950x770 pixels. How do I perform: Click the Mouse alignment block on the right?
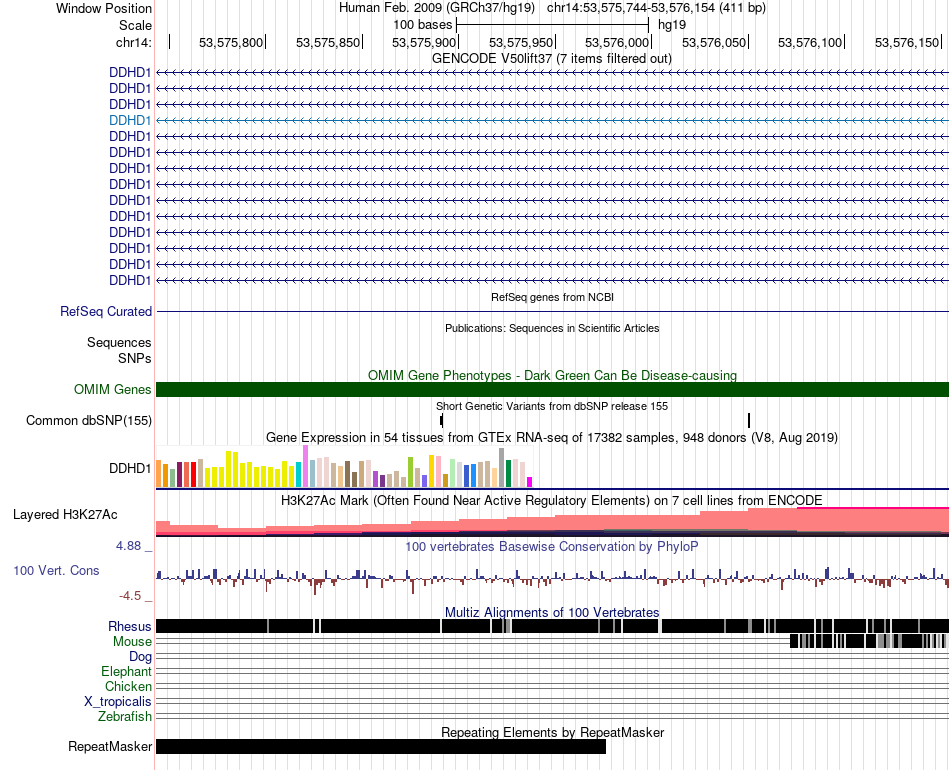pyautogui.click(x=869, y=641)
